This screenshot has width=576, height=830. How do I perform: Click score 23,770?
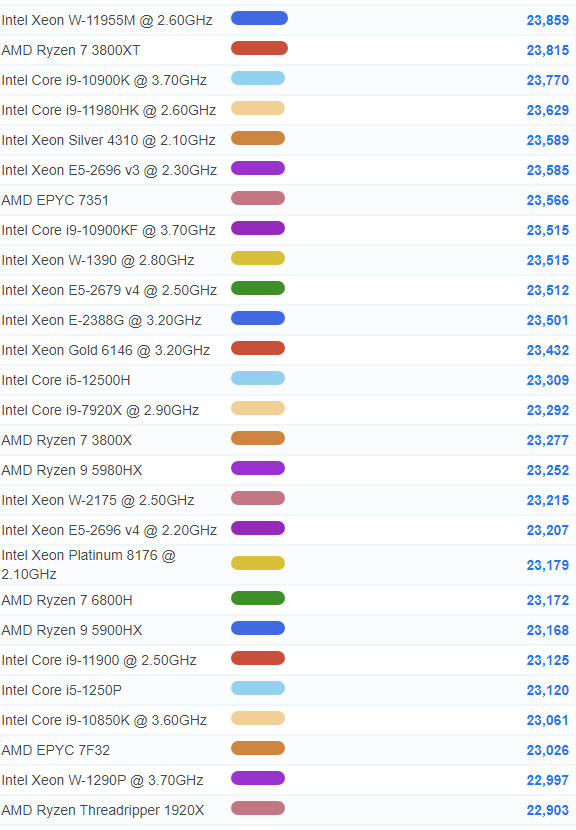pos(547,80)
